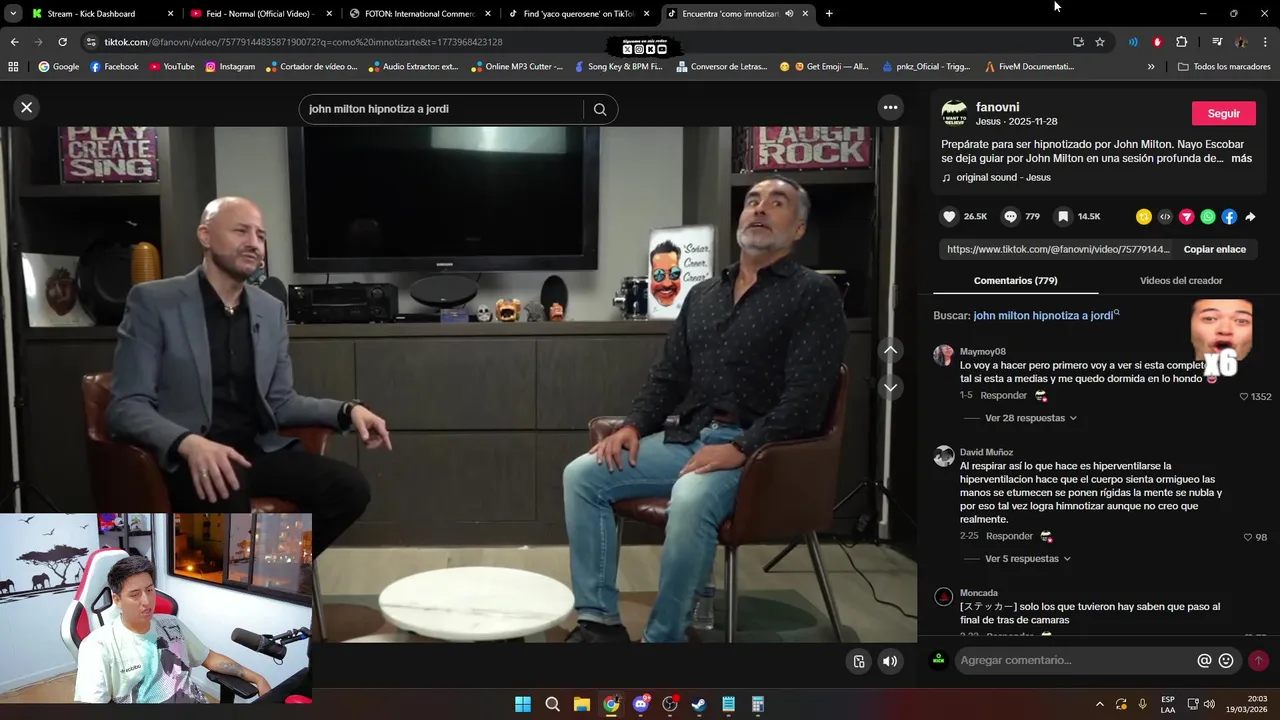Click the fanovni profile avatar

954,112
